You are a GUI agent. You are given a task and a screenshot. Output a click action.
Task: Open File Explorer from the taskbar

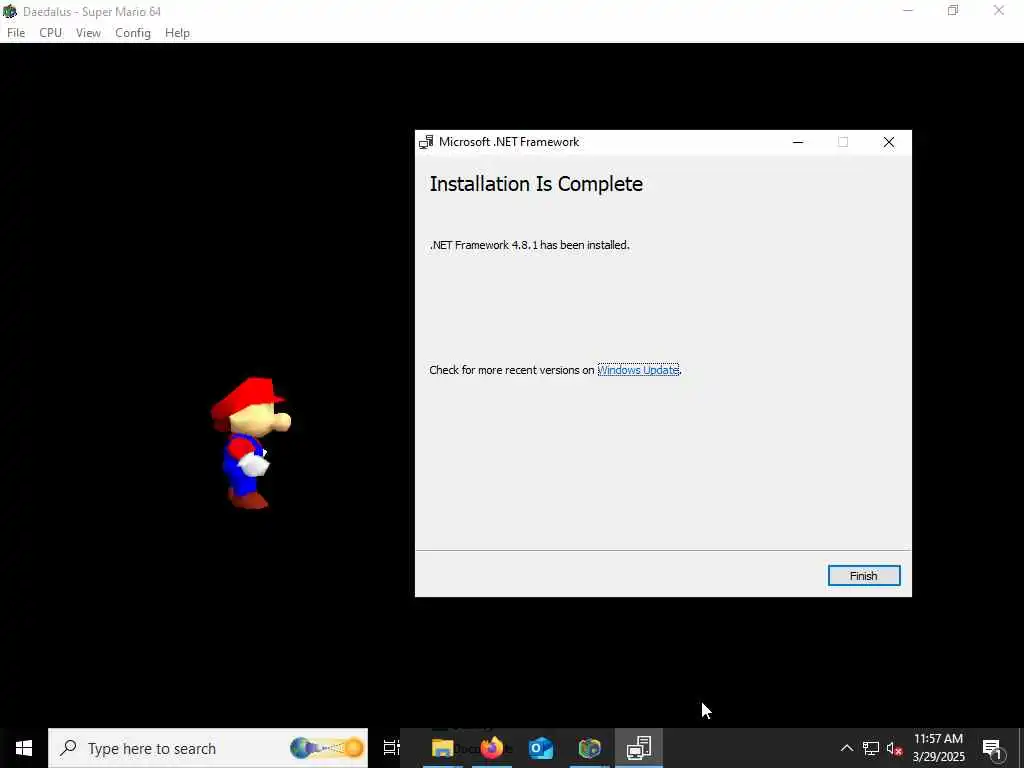click(x=442, y=748)
